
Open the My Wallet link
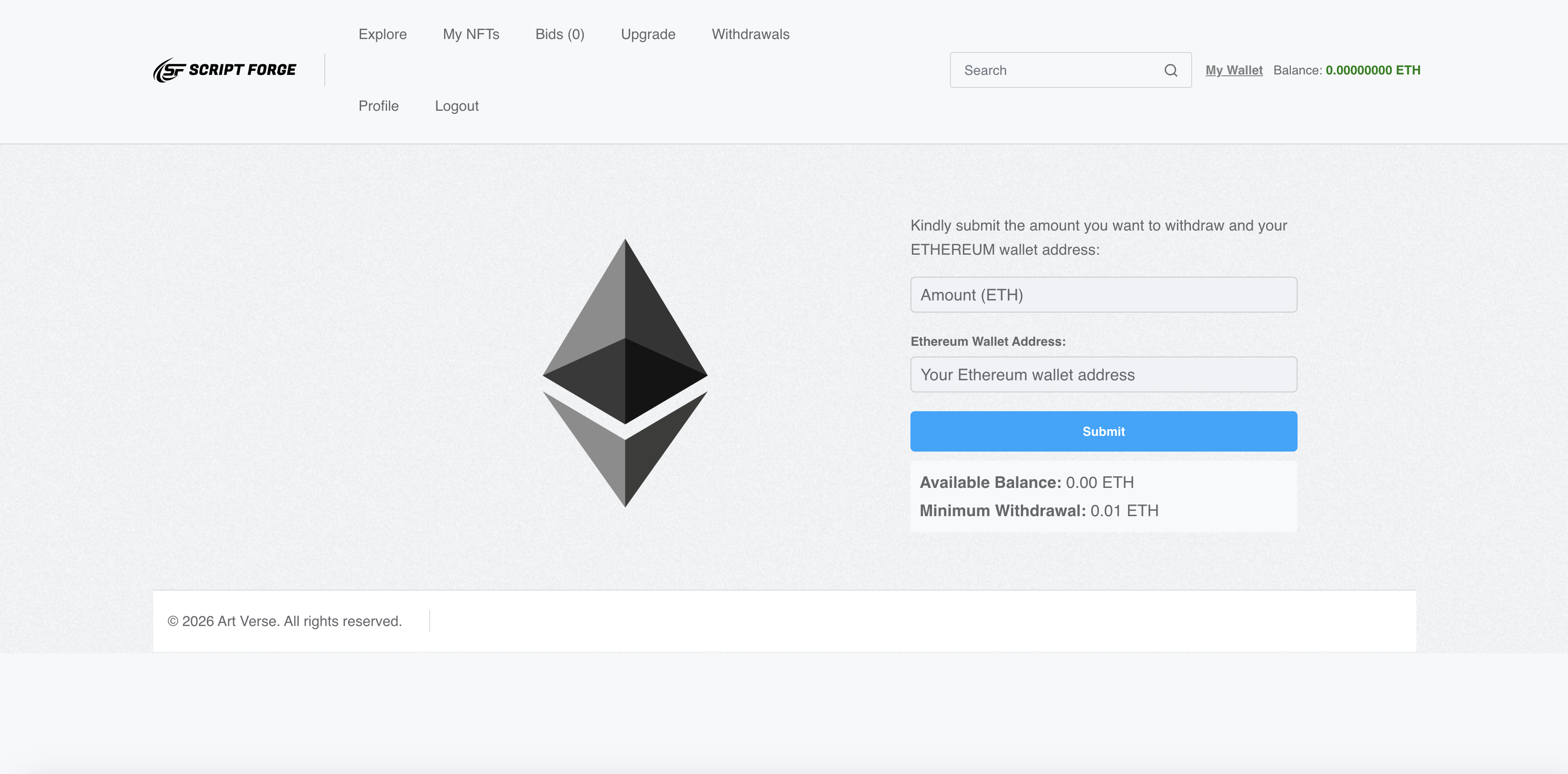click(1234, 70)
